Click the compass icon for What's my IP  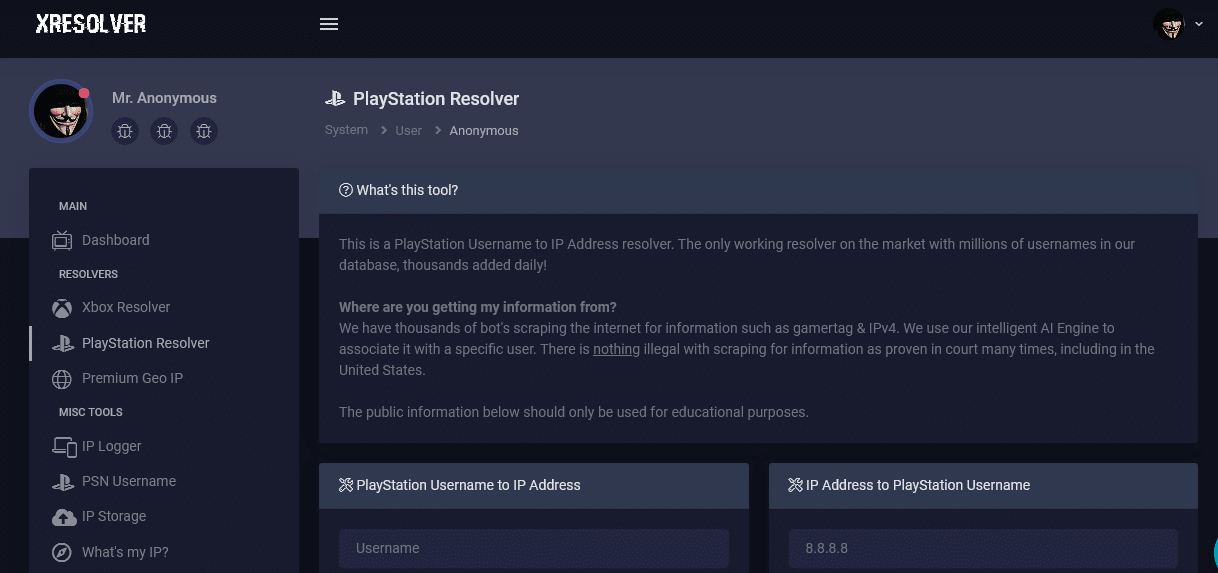[x=62, y=552]
